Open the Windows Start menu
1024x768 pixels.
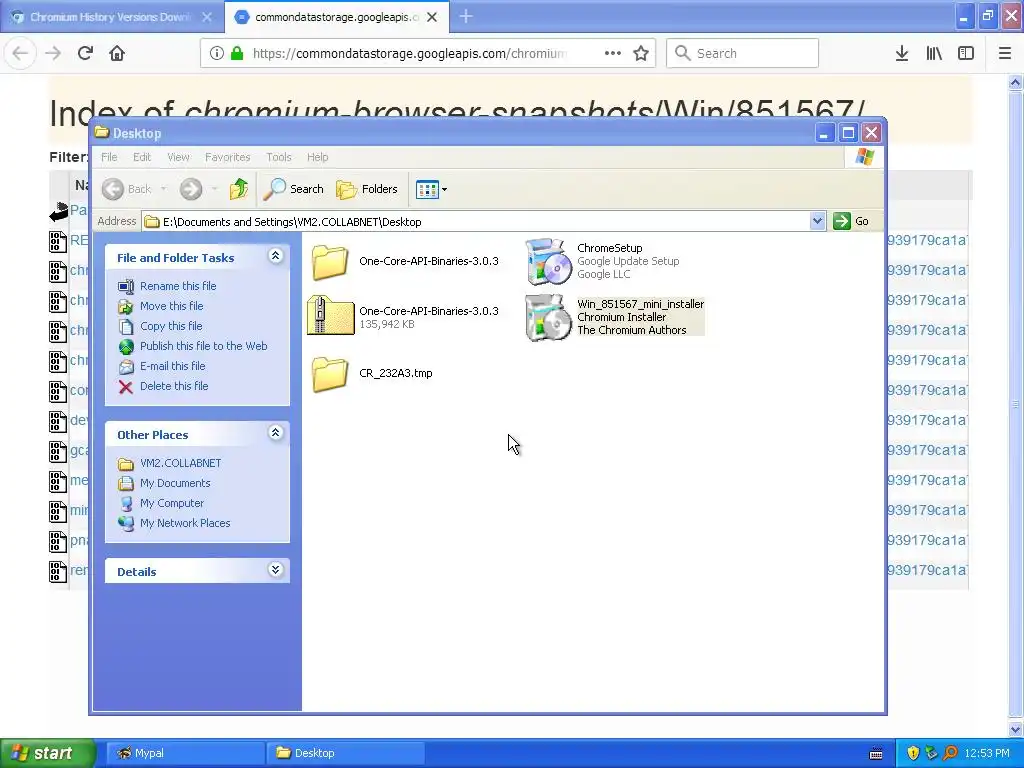pyautogui.click(x=48, y=753)
